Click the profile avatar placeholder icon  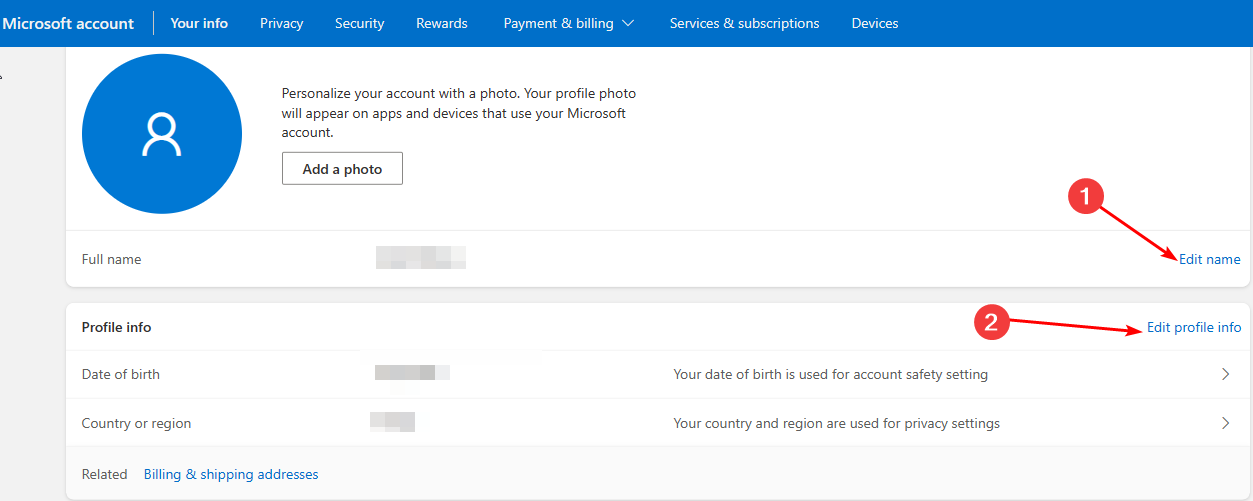(x=161, y=135)
